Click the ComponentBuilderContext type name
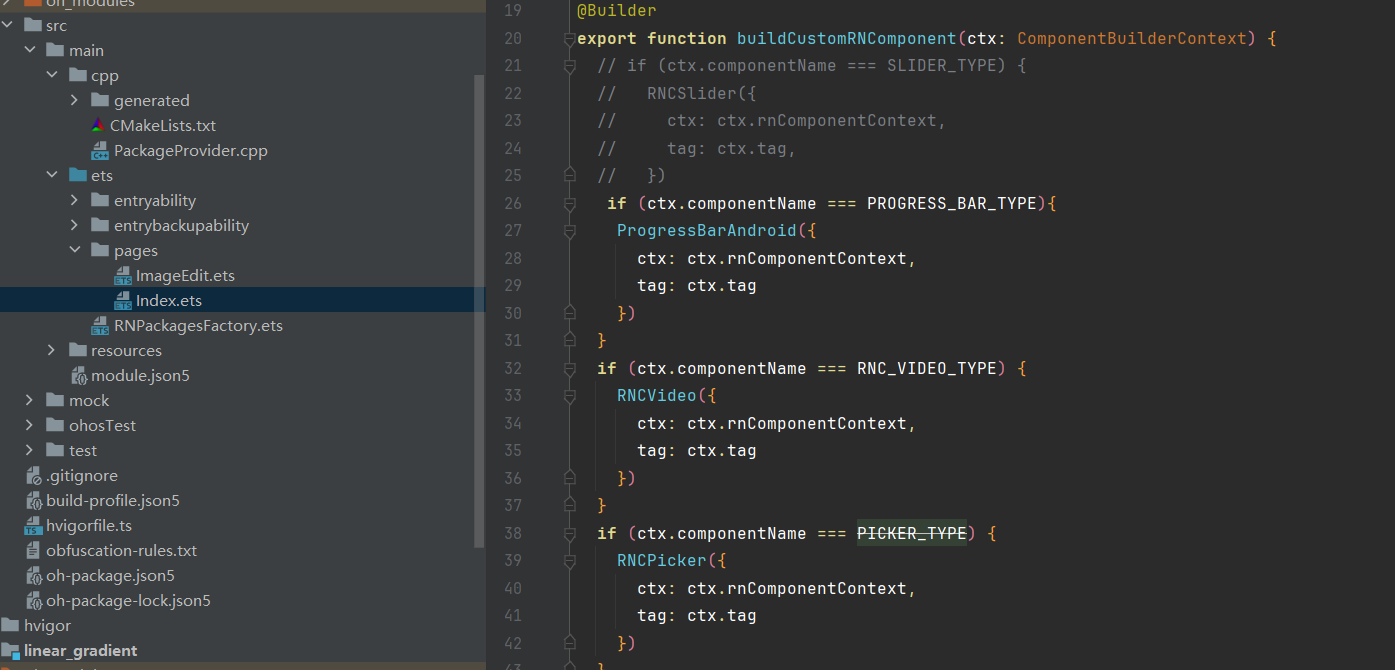The image size is (1395, 670). 1133,39
